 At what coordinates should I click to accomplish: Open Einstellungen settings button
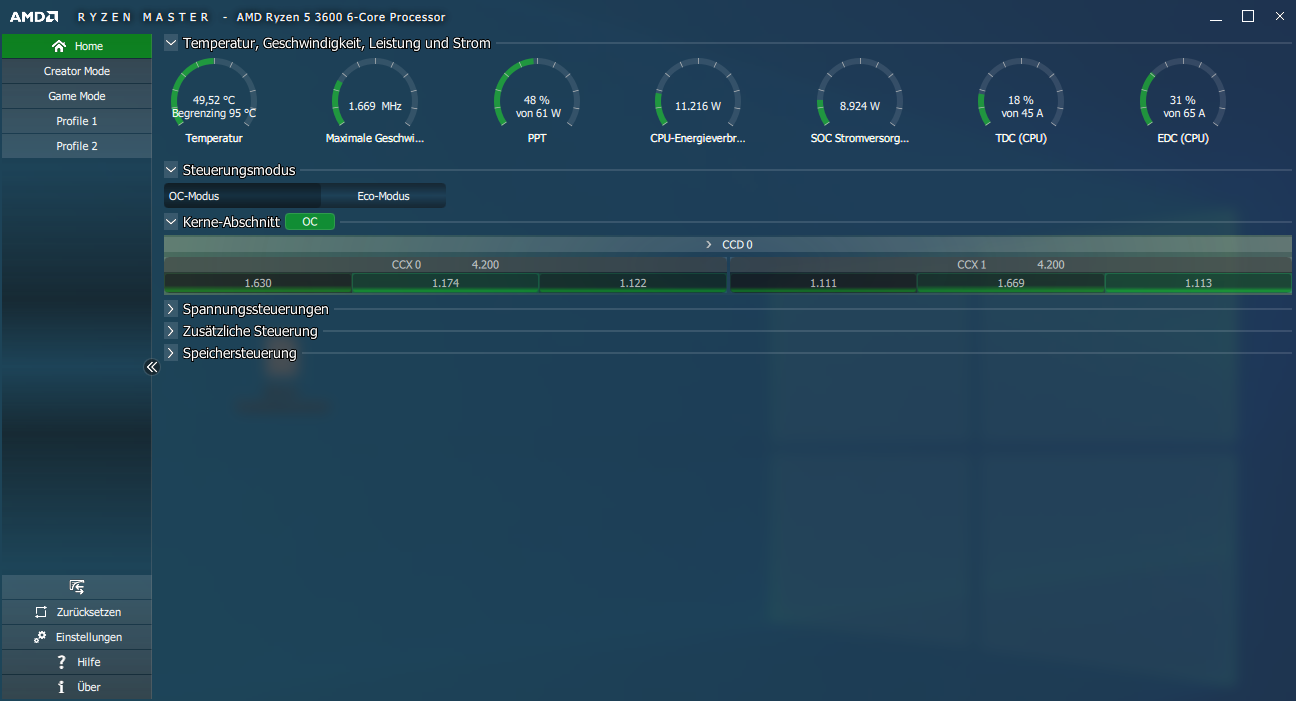tap(77, 637)
